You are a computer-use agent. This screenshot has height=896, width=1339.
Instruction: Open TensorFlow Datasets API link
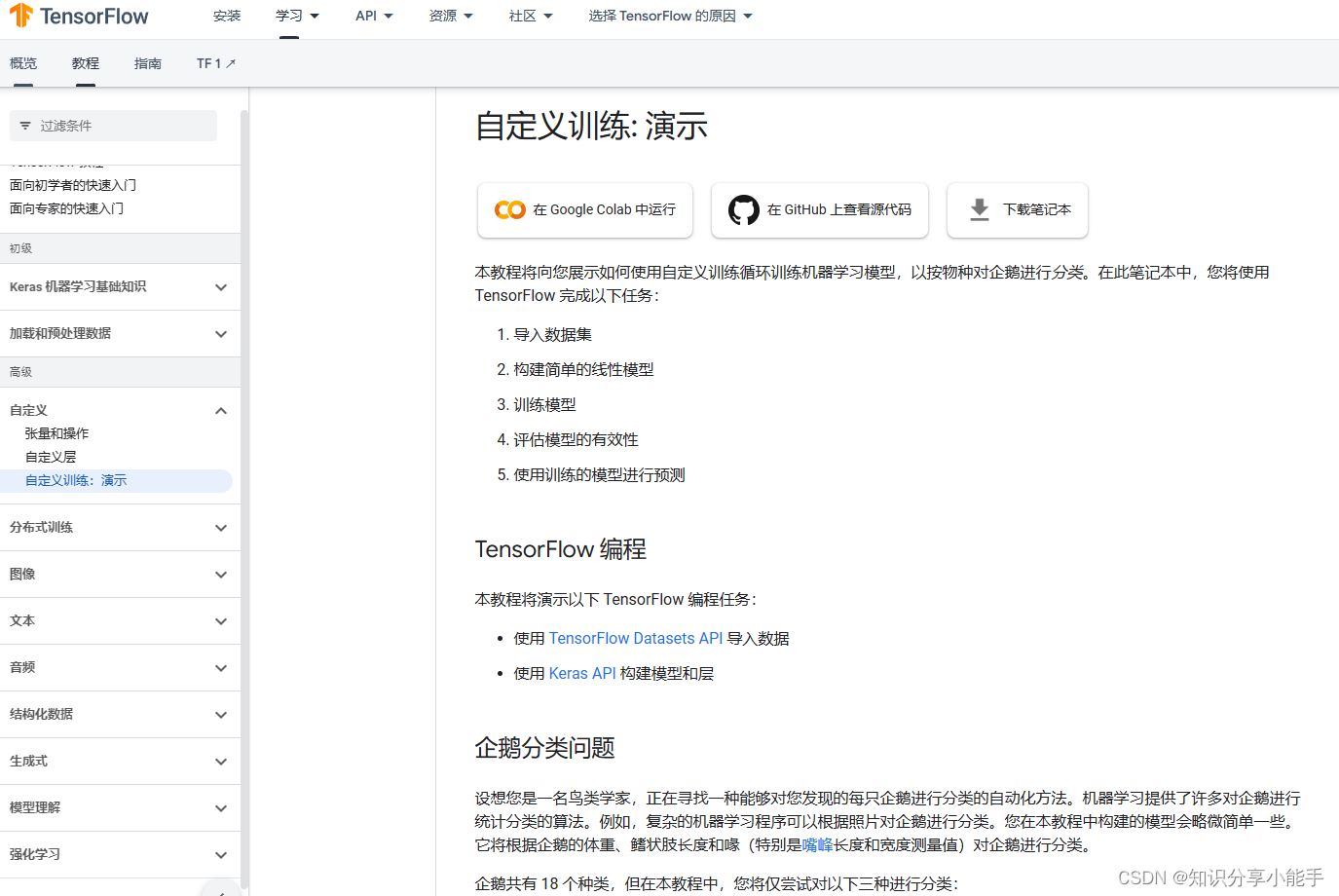[x=636, y=639]
